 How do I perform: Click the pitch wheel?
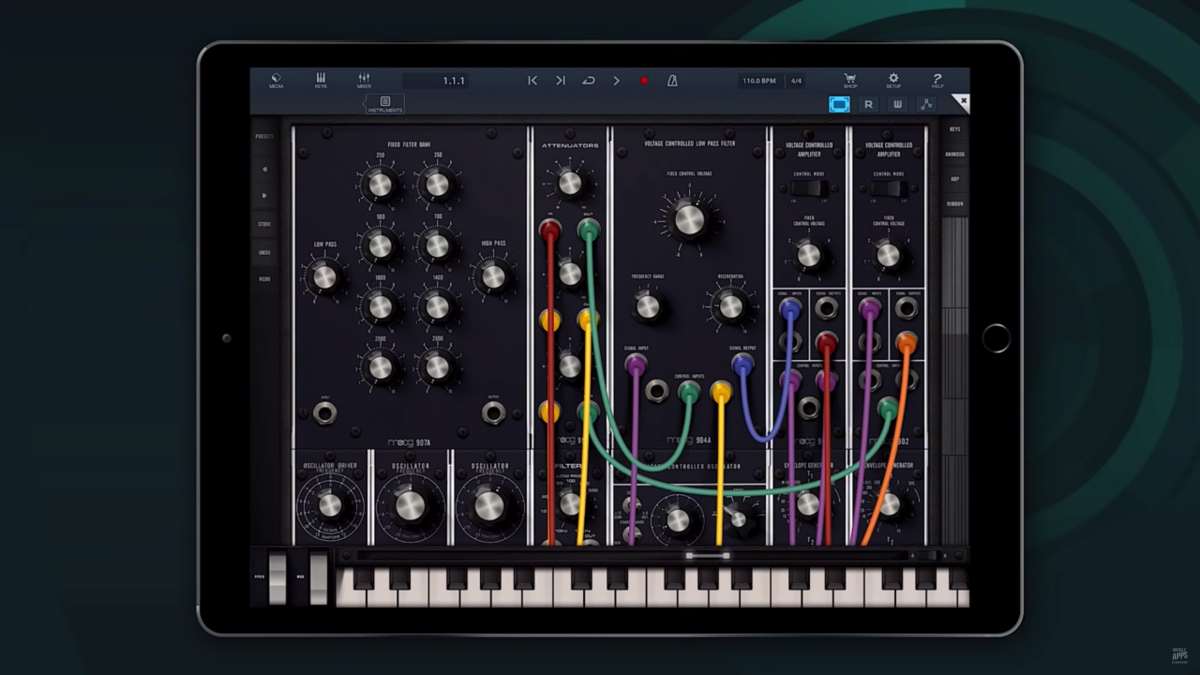(277, 578)
